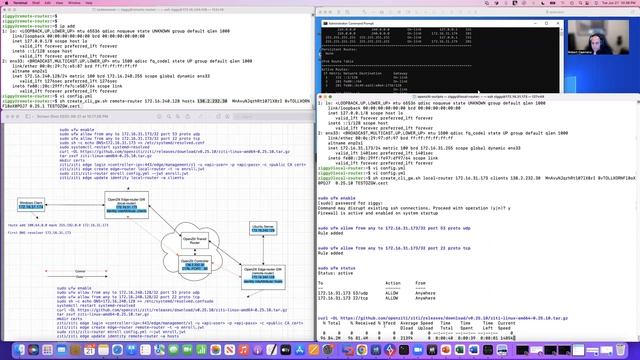640x360 pixels.
Task: Open Terminal icon in the Dock
Action: [404, 349]
